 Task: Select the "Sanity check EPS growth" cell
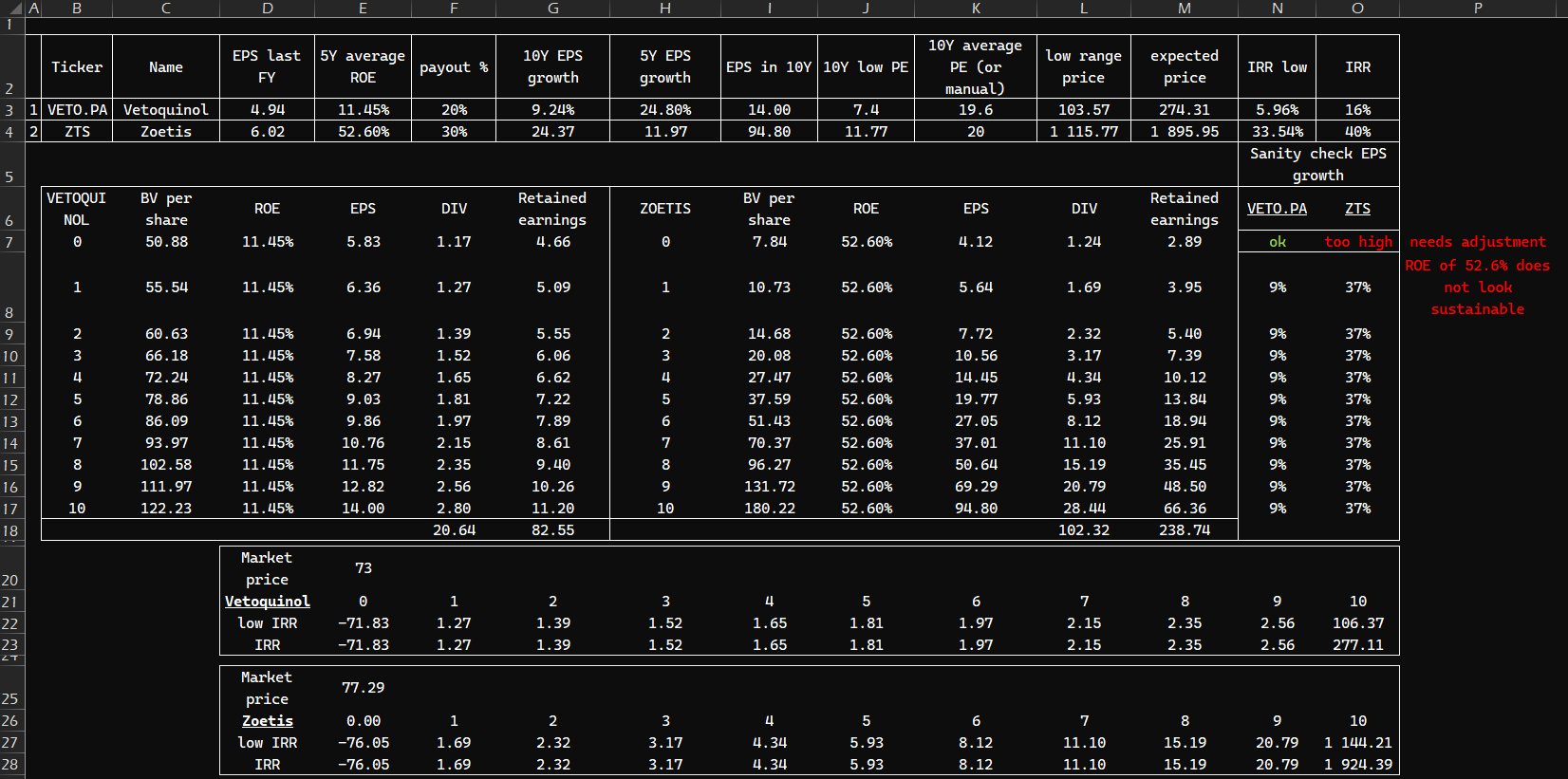pyautogui.click(x=1318, y=164)
